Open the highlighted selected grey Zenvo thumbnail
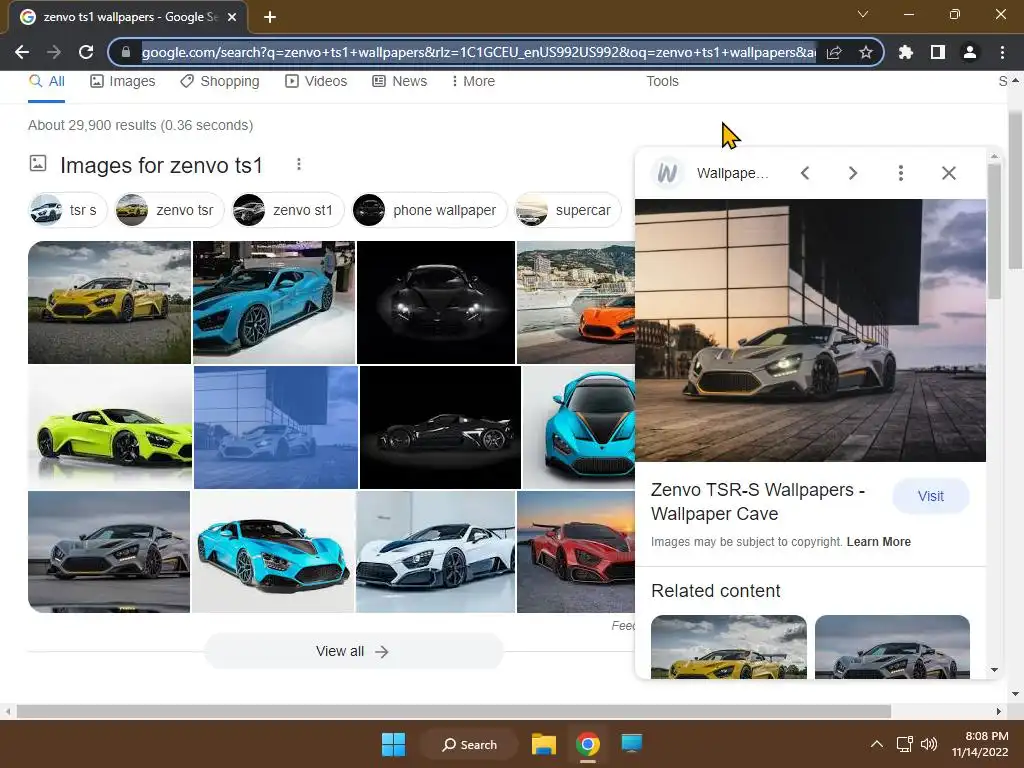 click(x=276, y=427)
